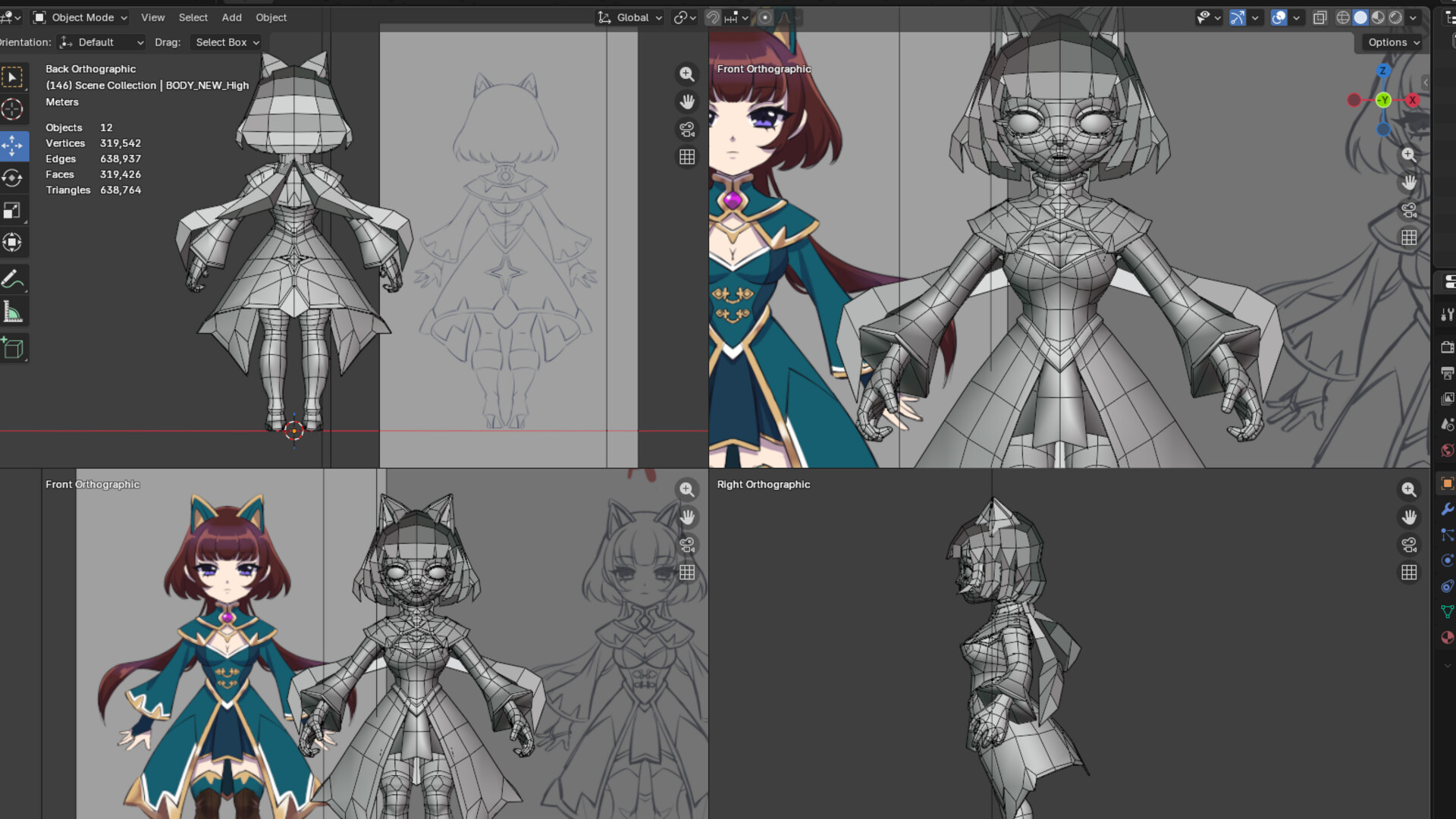Click zoom icon in top-right Front viewport
The width and height of the screenshot is (1456, 819).
(x=1409, y=155)
